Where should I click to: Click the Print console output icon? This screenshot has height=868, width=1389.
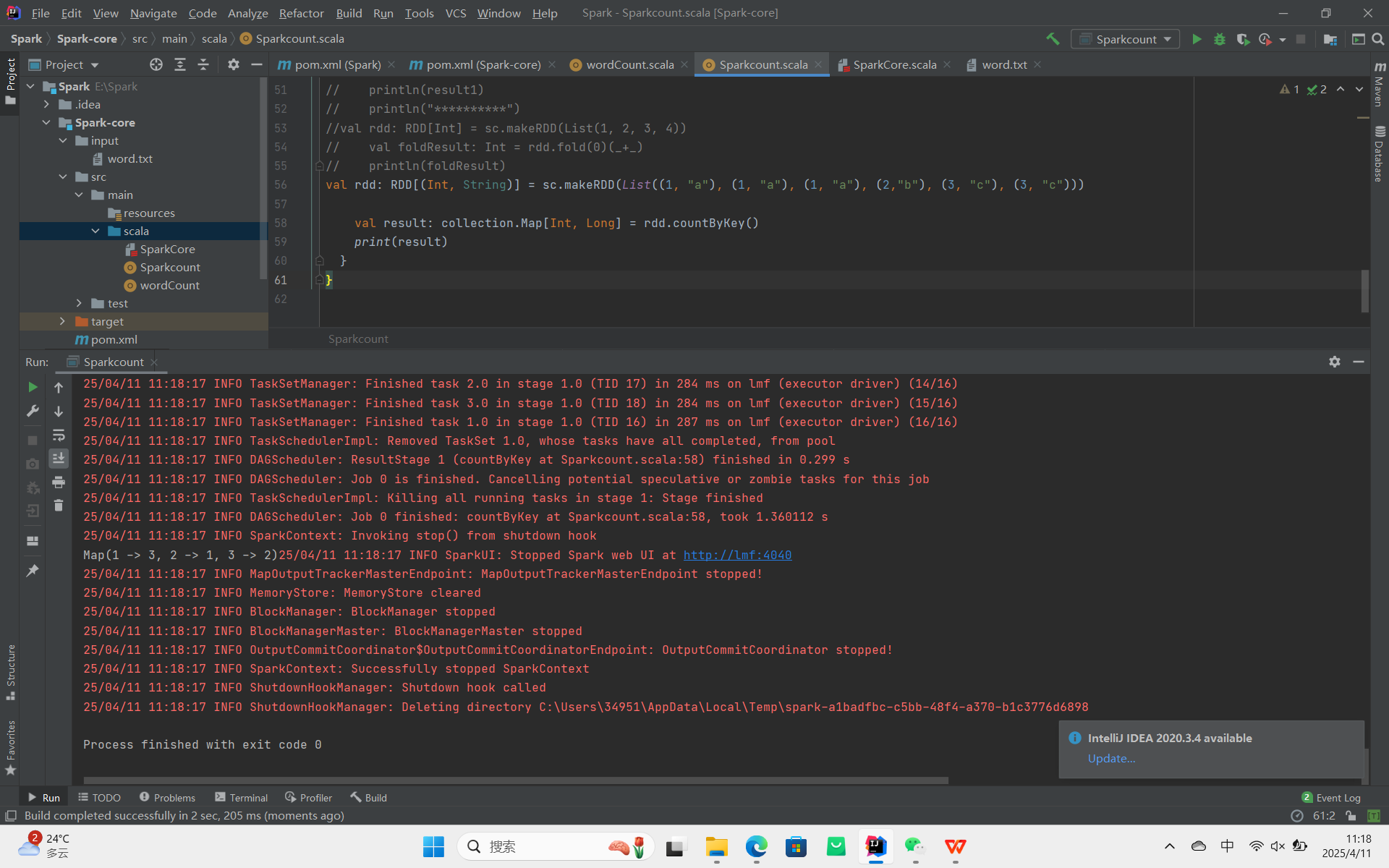(59, 482)
